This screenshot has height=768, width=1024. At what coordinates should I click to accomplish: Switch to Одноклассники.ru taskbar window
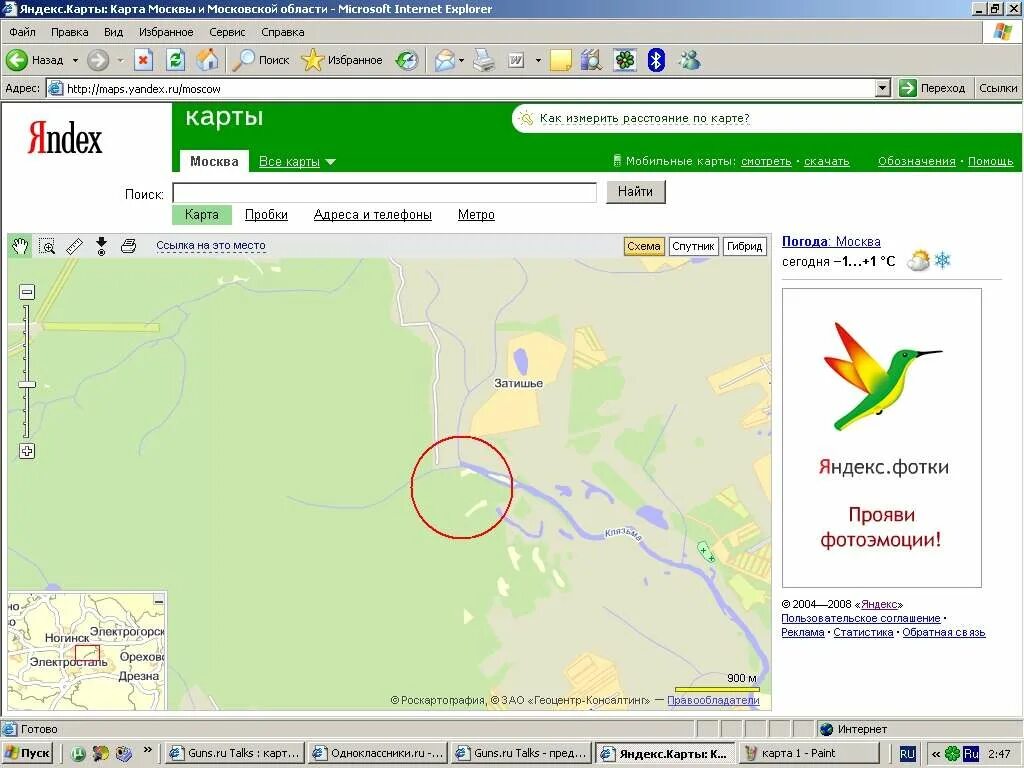point(379,753)
